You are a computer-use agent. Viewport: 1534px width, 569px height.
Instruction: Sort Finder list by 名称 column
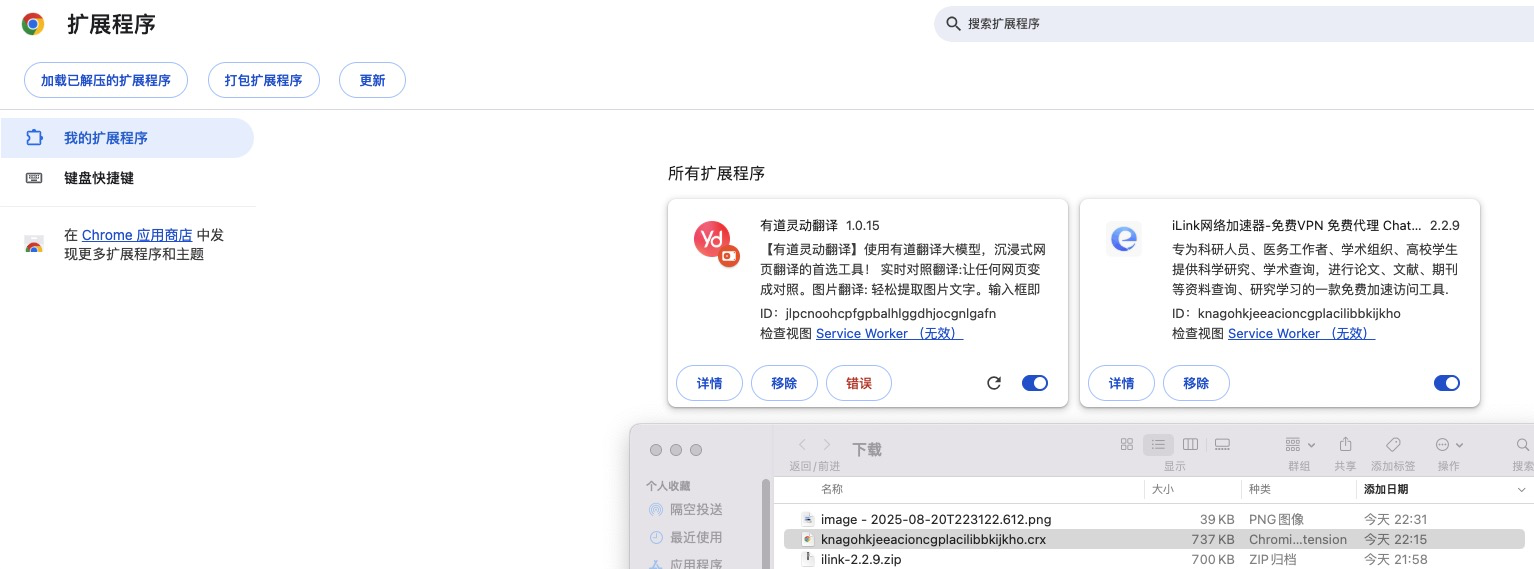coord(832,489)
